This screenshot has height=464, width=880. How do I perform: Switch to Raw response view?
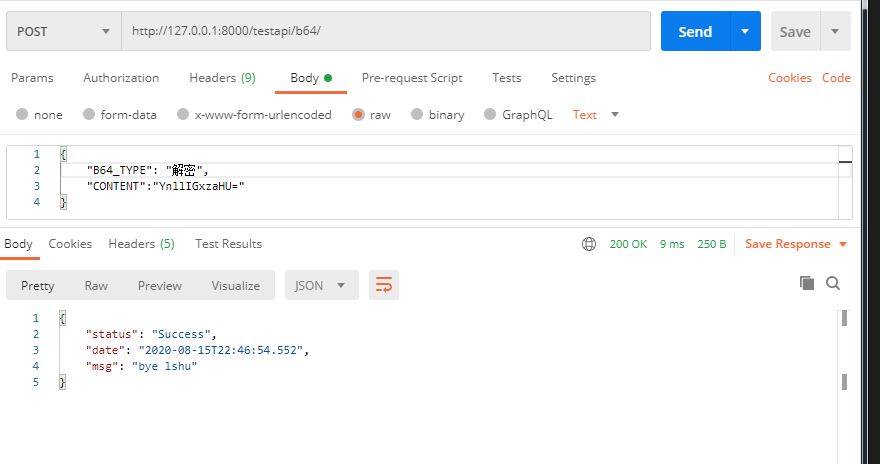(96, 286)
